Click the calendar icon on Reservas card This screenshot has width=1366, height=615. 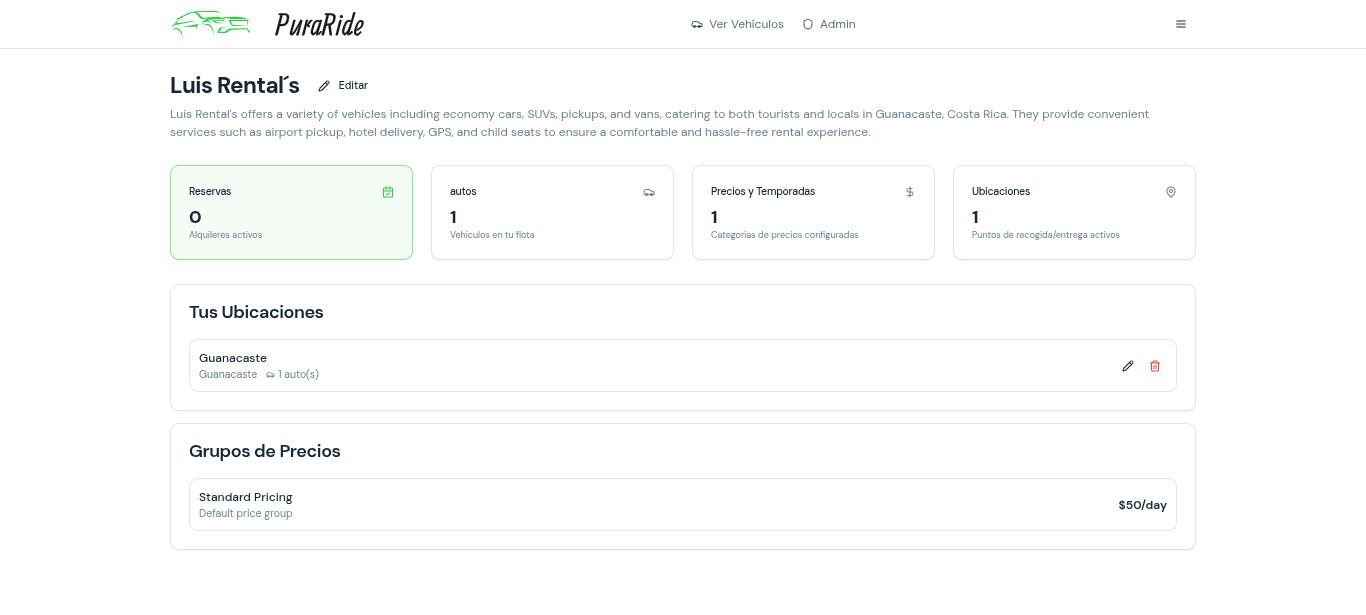click(388, 192)
